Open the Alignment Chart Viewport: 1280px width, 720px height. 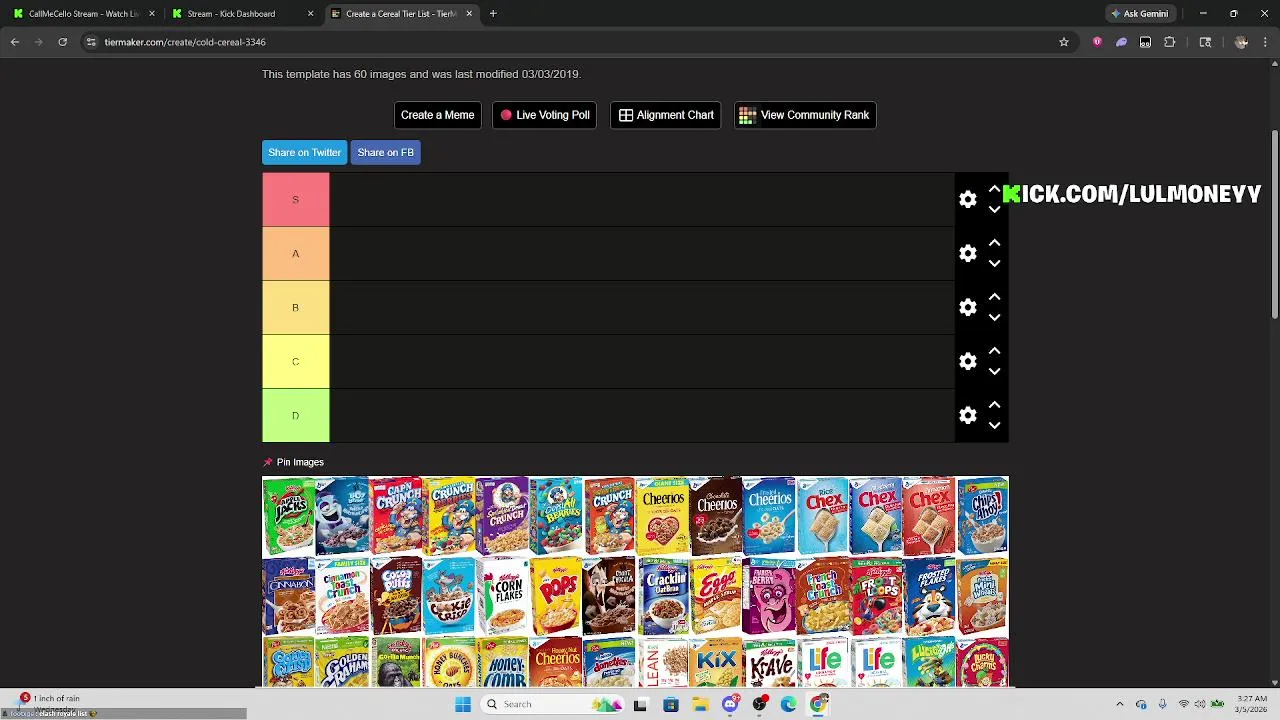coord(666,115)
